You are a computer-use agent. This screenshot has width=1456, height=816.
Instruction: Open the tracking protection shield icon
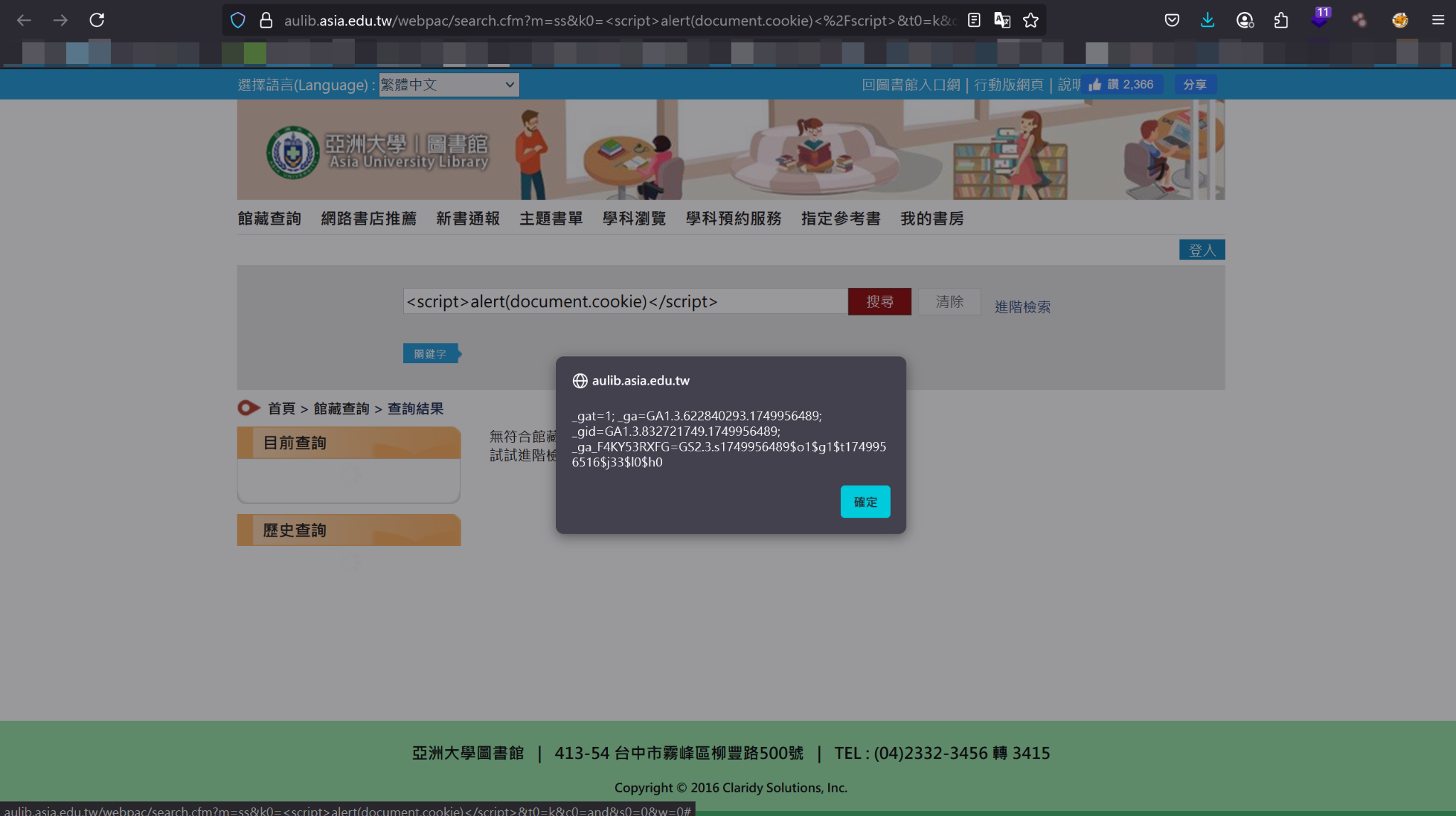point(238,21)
